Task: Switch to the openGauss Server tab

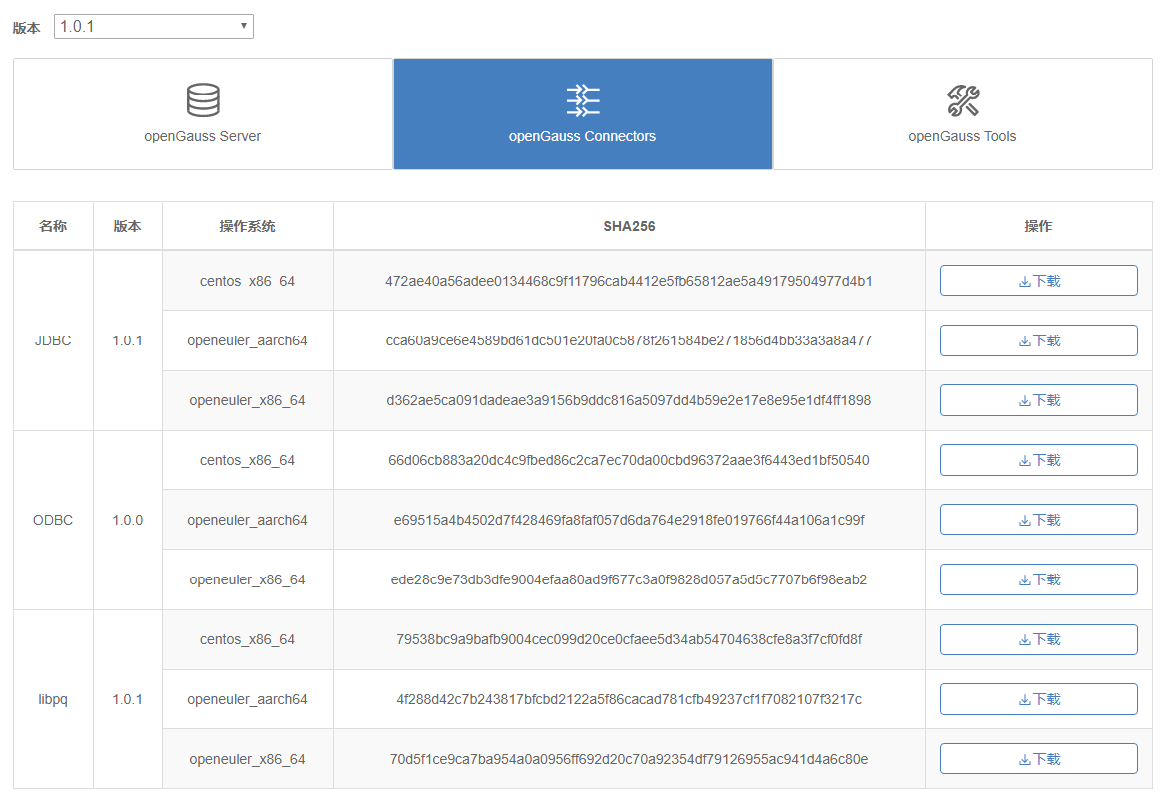Action: [x=203, y=114]
